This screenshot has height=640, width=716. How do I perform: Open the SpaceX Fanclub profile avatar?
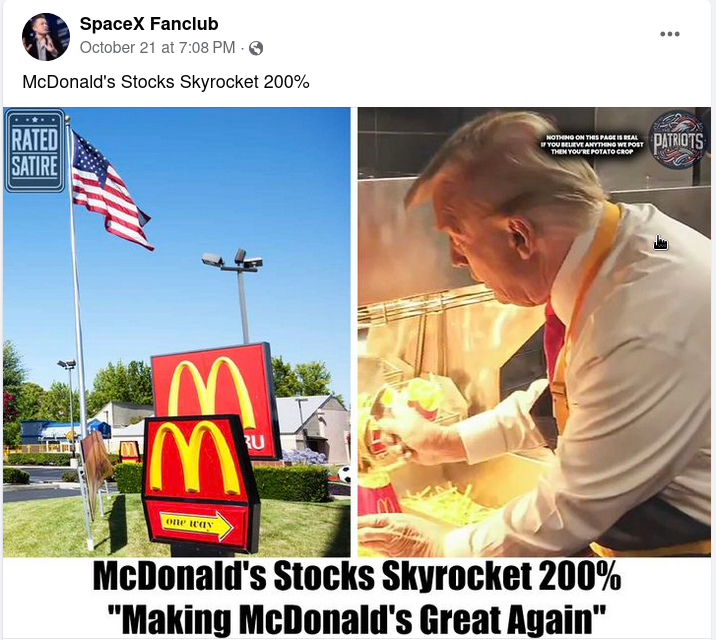point(46,37)
